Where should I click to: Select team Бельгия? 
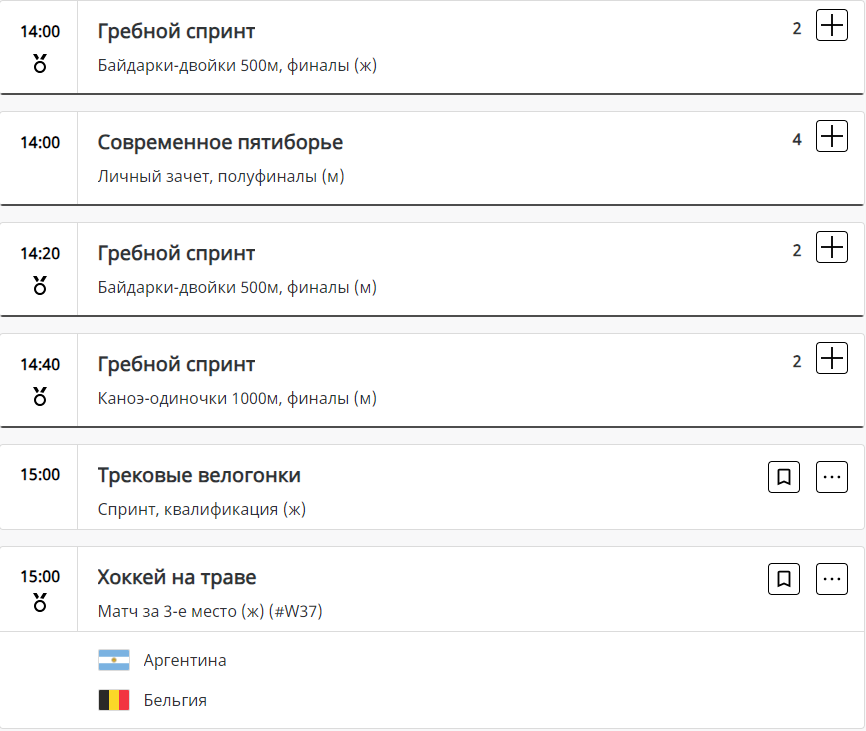[175, 700]
